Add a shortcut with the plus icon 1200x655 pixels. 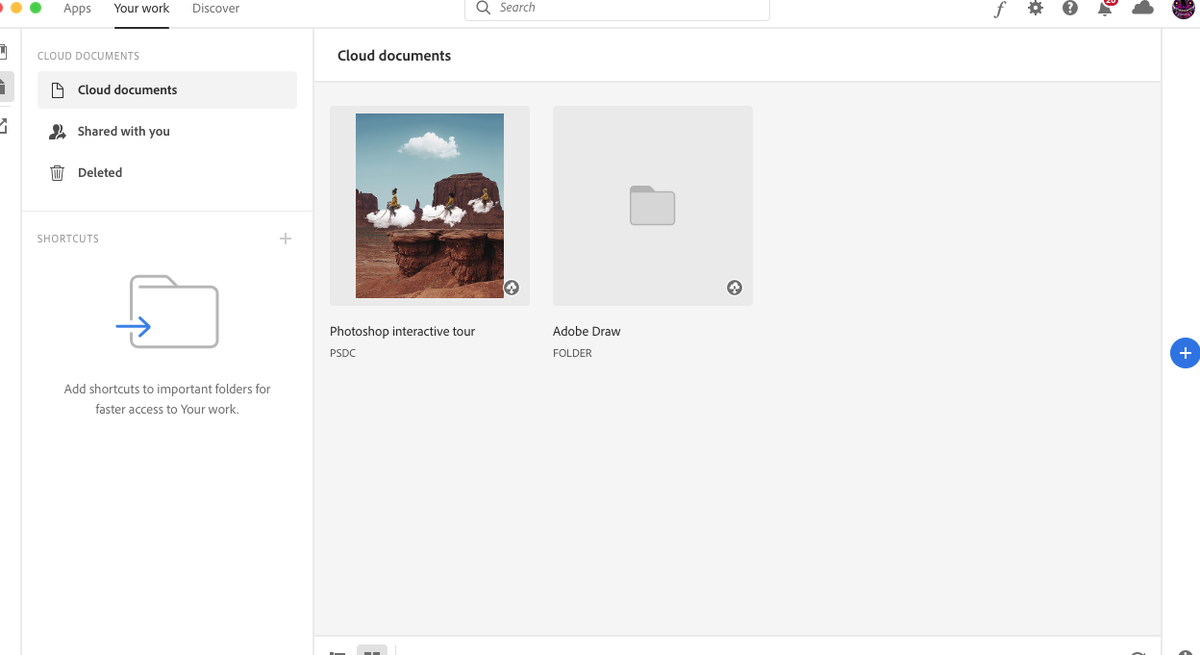tap(285, 239)
